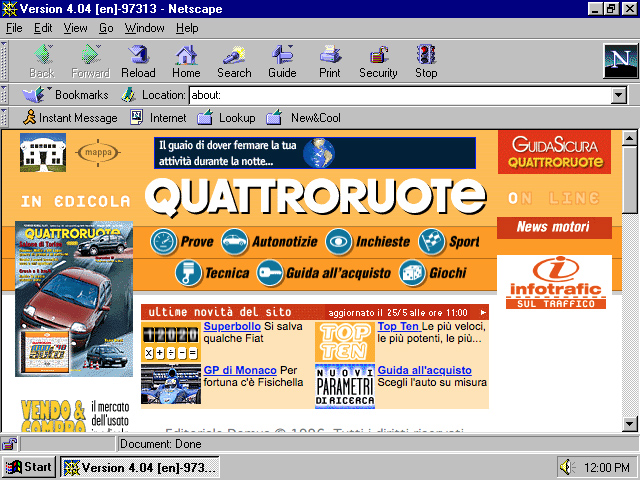The height and width of the screenshot is (480, 640).
Task: Click the home building icon on page
Action: click(x=43, y=152)
